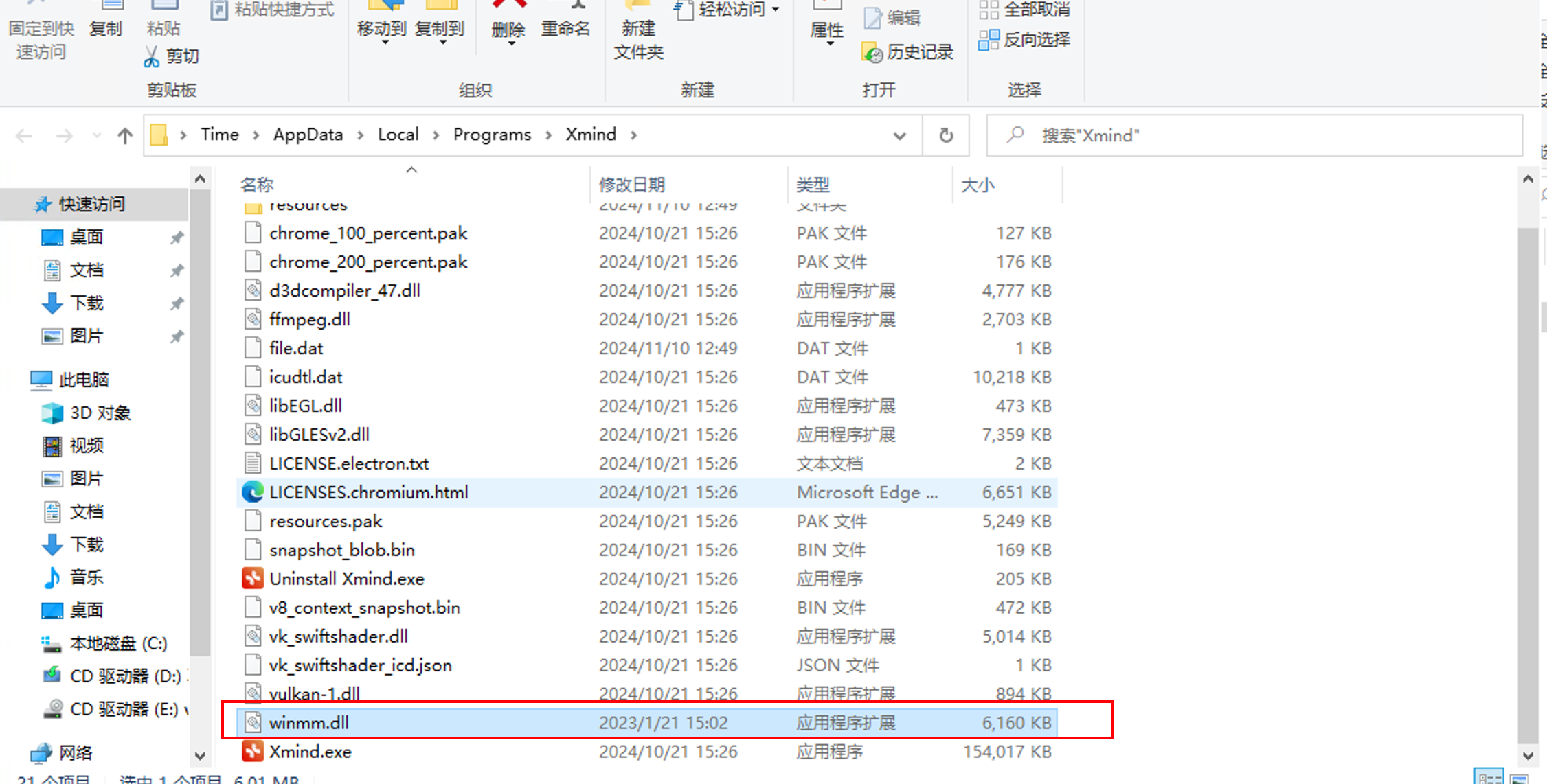This screenshot has height=784, width=1547.
Task: Click the Uninstall Xmind.exe icon
Action: point(253,579)
